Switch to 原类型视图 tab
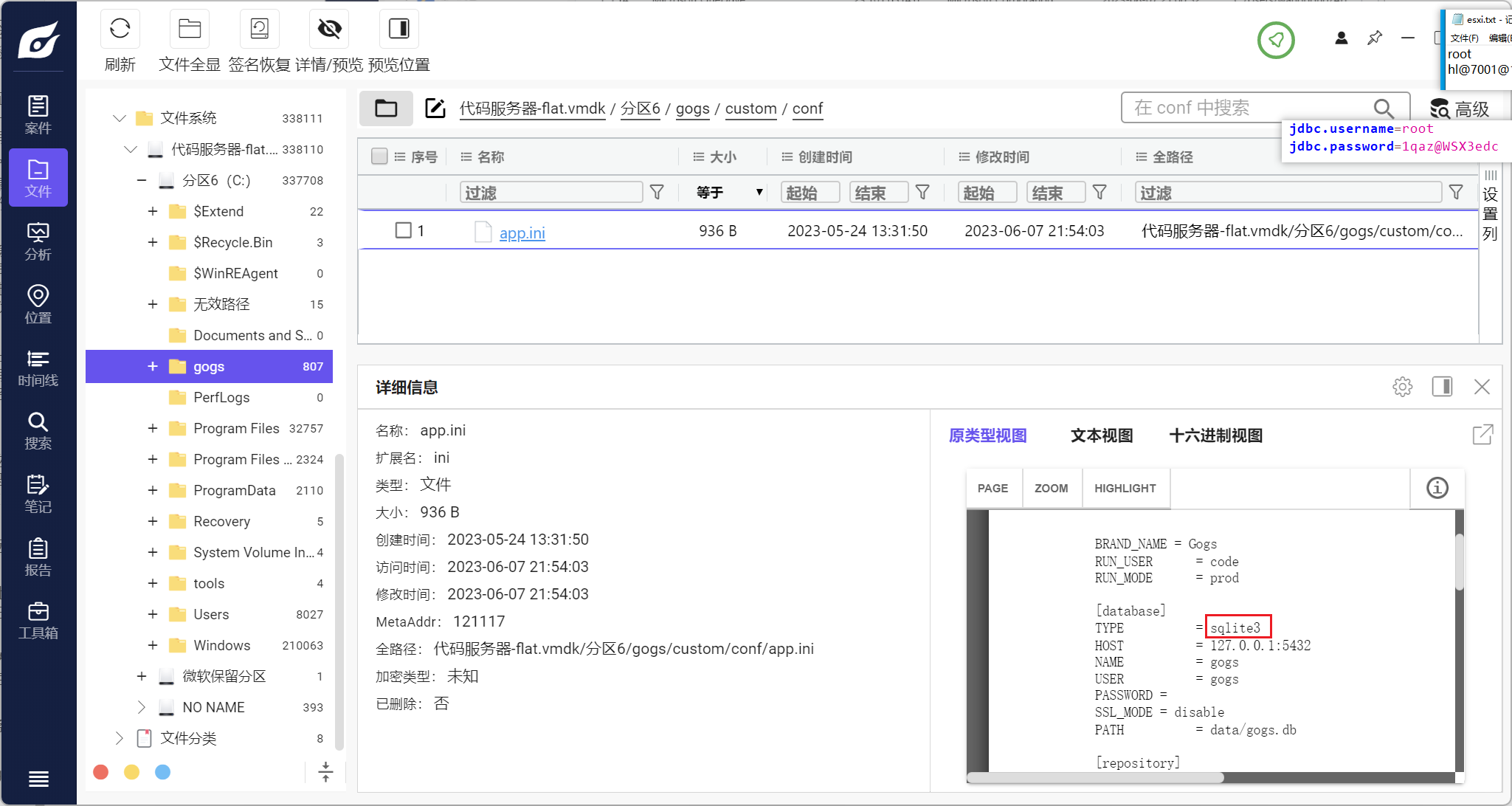Viewport: 1512px width, 806px height. point(987,435)
